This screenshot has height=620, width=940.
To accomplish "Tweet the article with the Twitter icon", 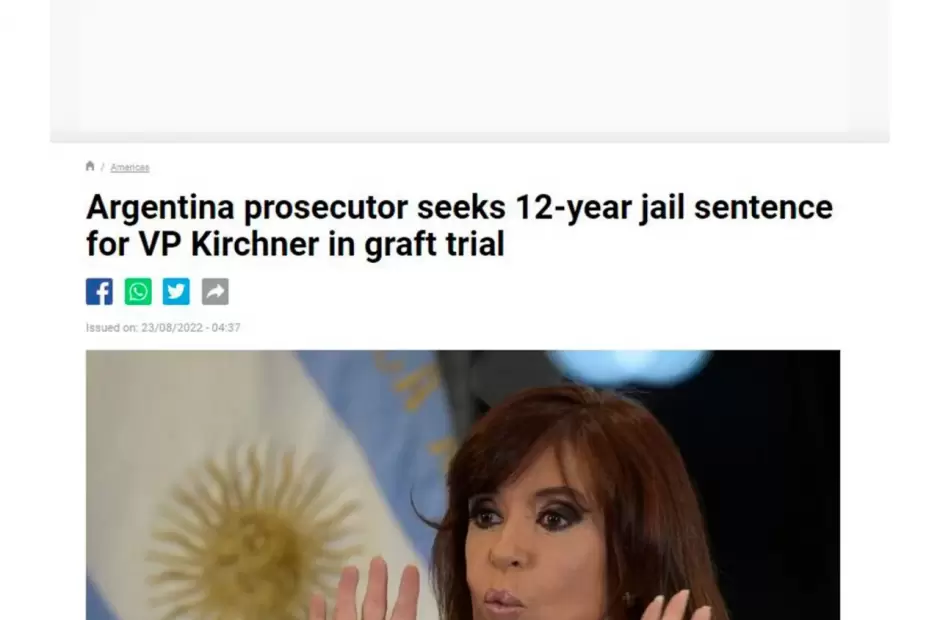I will (x=176, y=291).
